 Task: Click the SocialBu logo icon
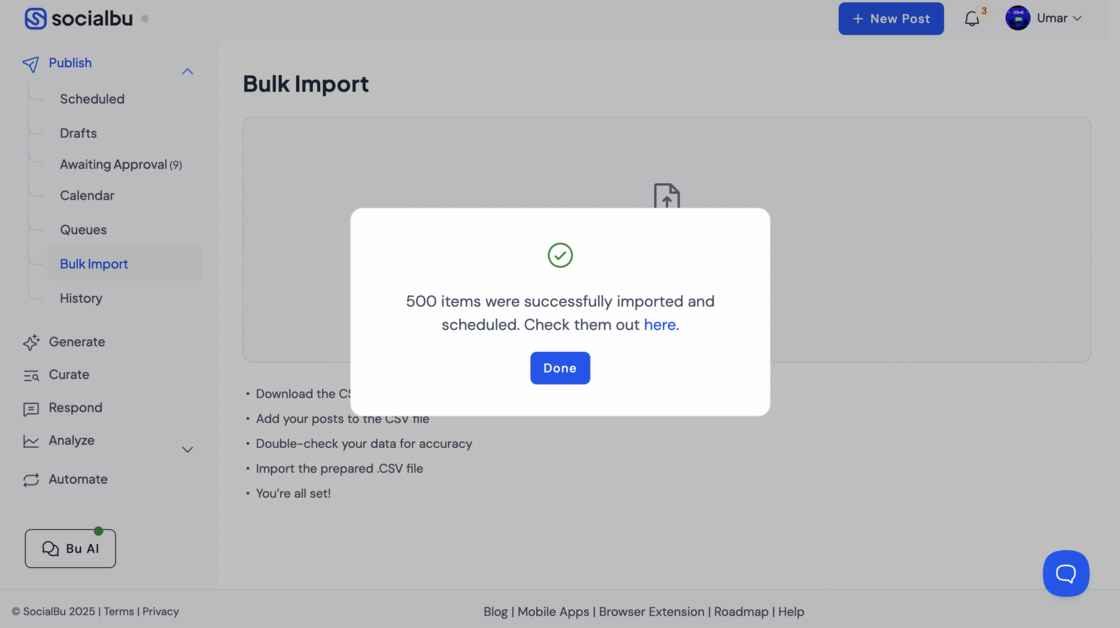click(35, 19)
